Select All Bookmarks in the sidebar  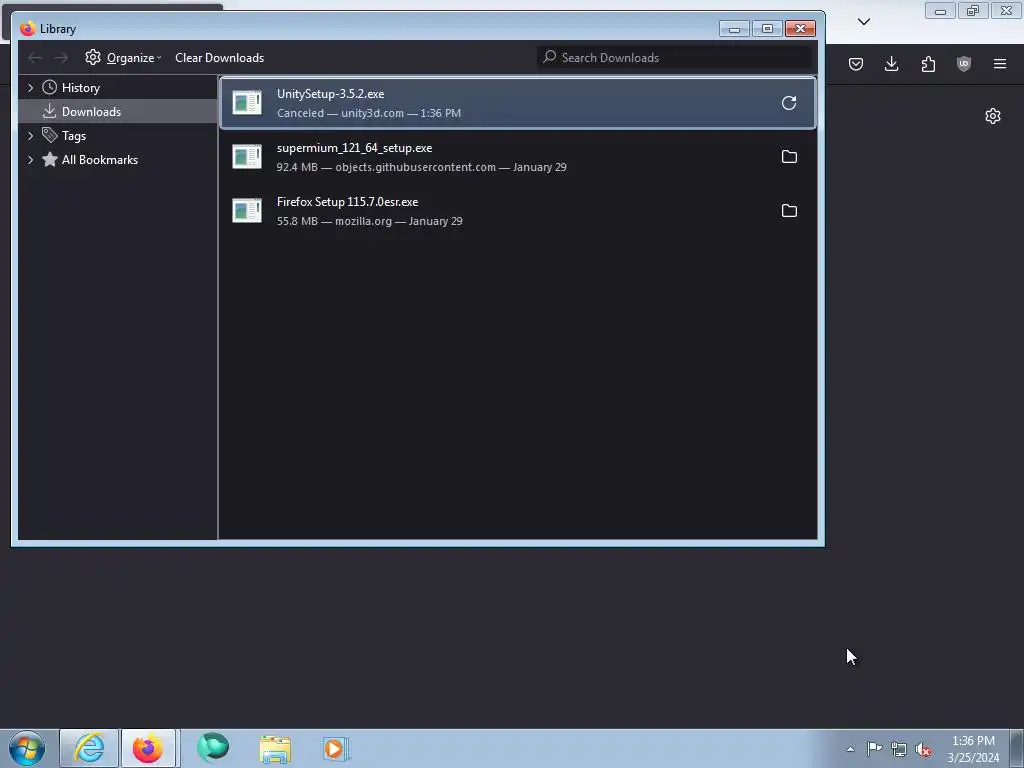[x=100, y=160]
